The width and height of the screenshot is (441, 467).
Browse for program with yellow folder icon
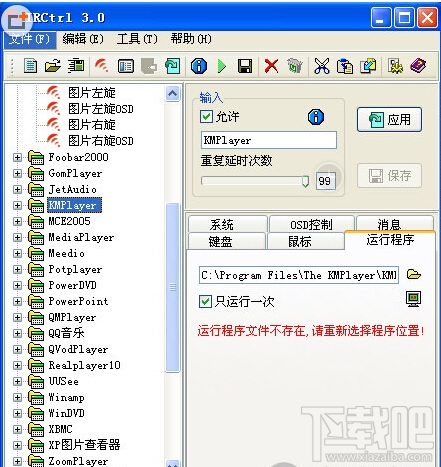pos(414,274)
